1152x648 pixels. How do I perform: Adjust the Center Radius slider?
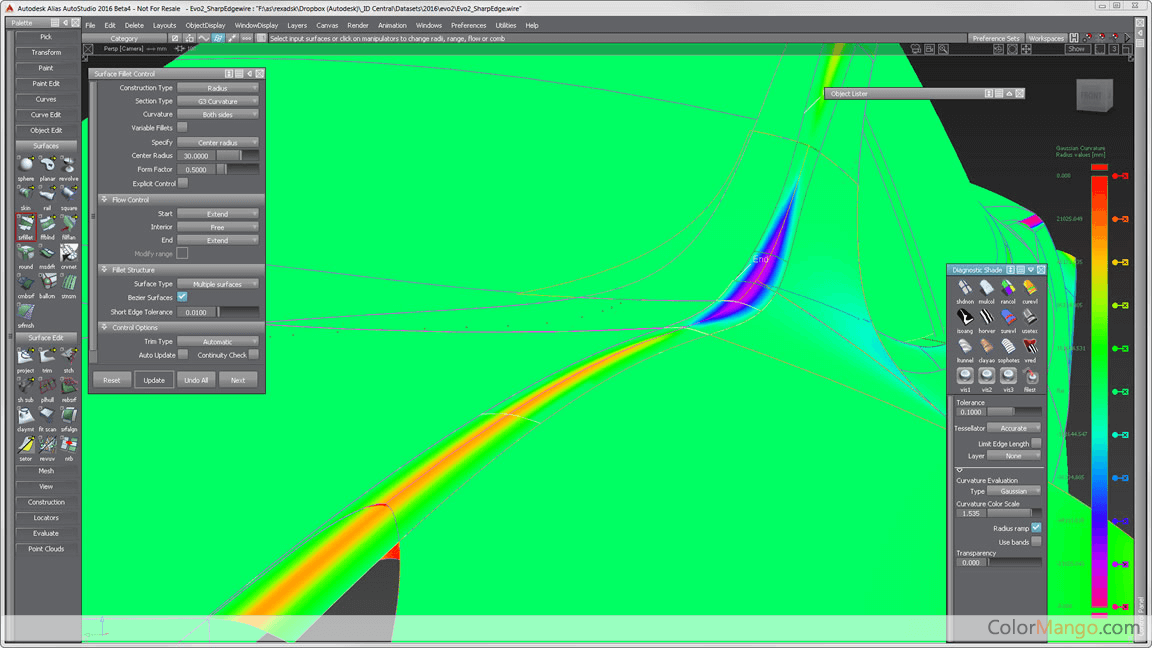[237, 156]
